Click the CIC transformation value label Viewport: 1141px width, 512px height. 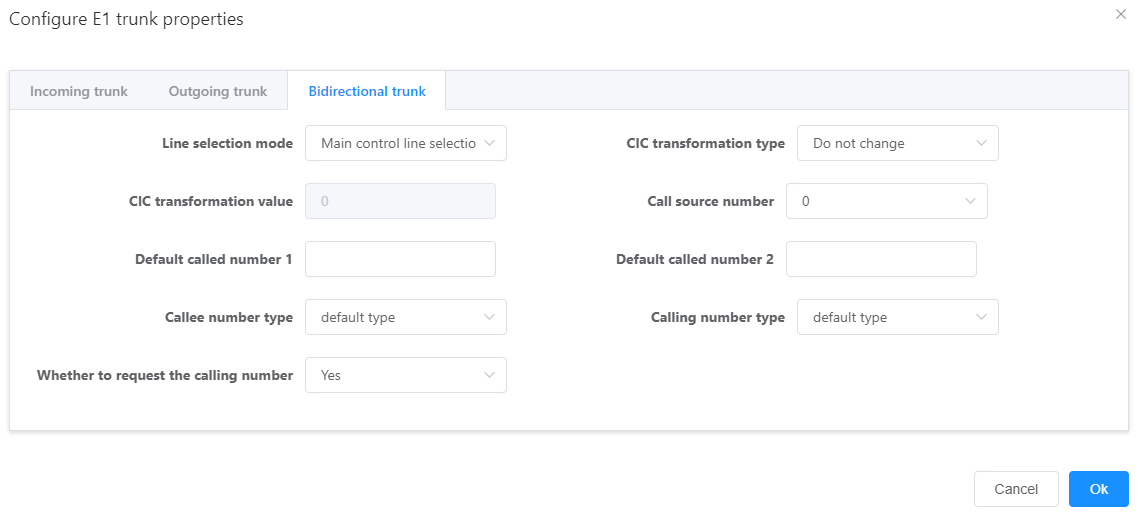coord(211,201)
